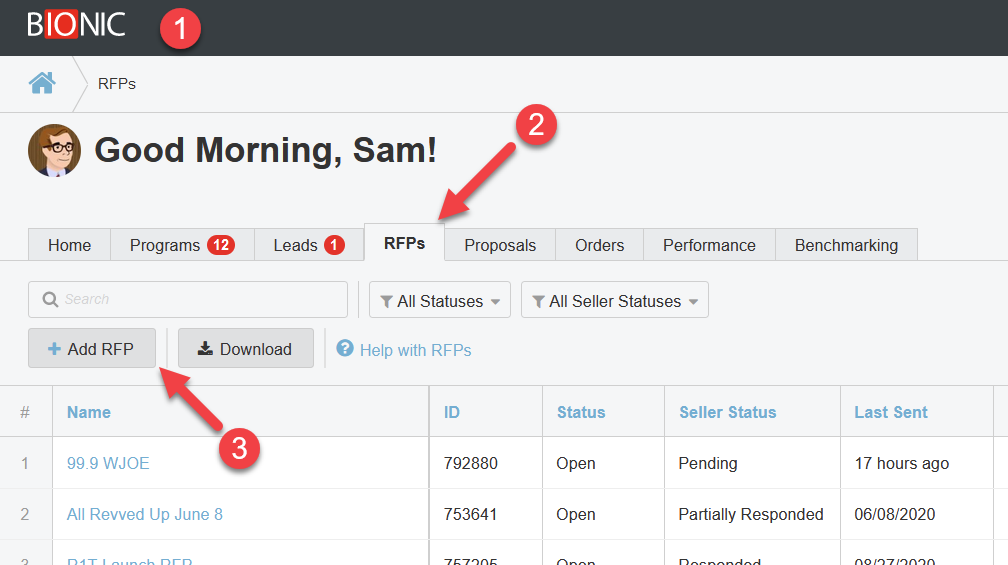Go to the Orders tab
1008x565 pixels.
tap(599, 245)
